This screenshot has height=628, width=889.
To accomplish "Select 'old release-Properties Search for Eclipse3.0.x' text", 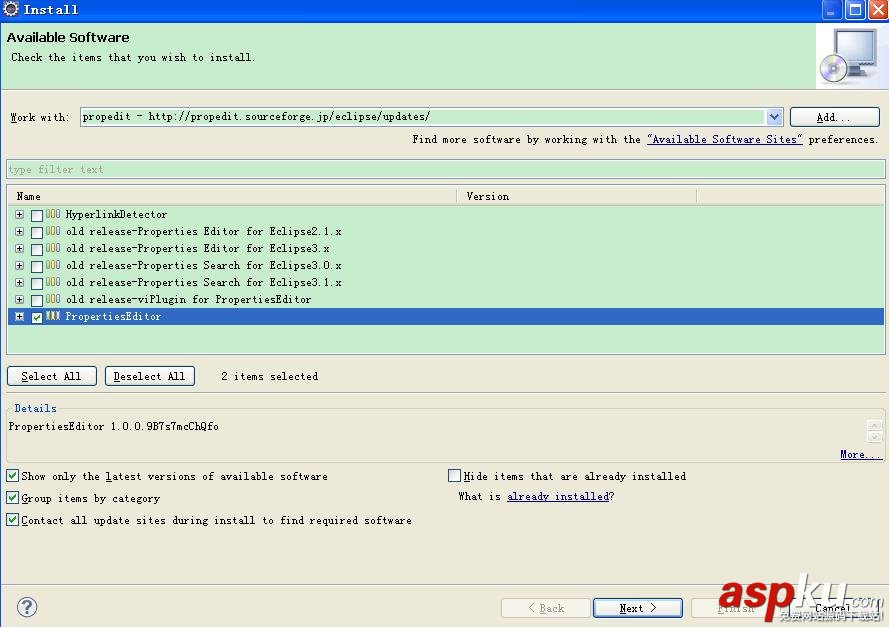I will click(x=204, y=265).
